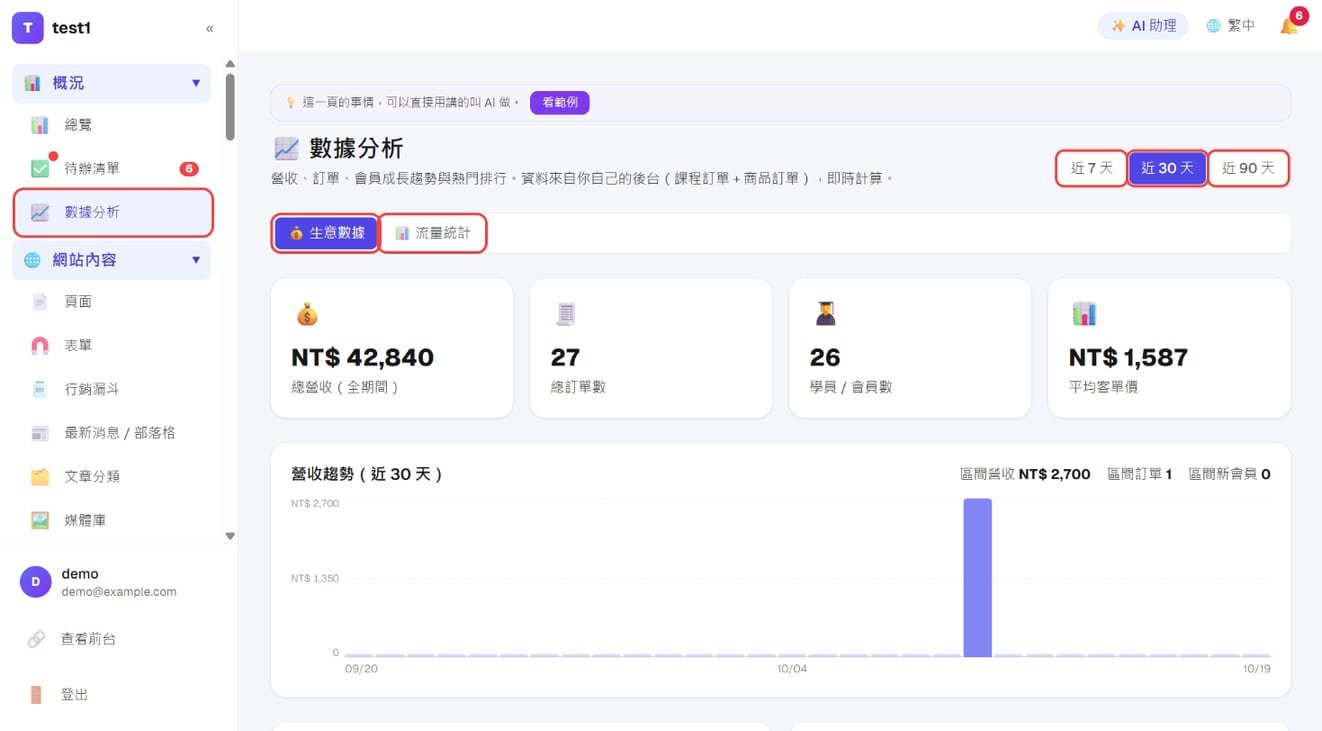Switch to the 流量統計 tab
Viewport: 1322px width, 731px height.
pos(433,233)
